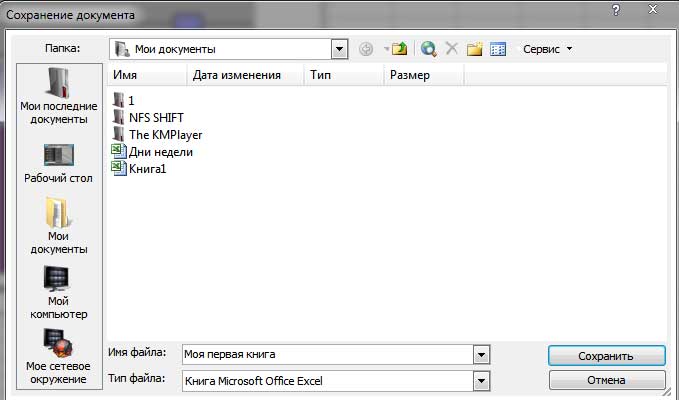This screenshot has width=679, height=400.
Task: Go to Рабочий стол in the sidebar
Action: coord(59,163)
